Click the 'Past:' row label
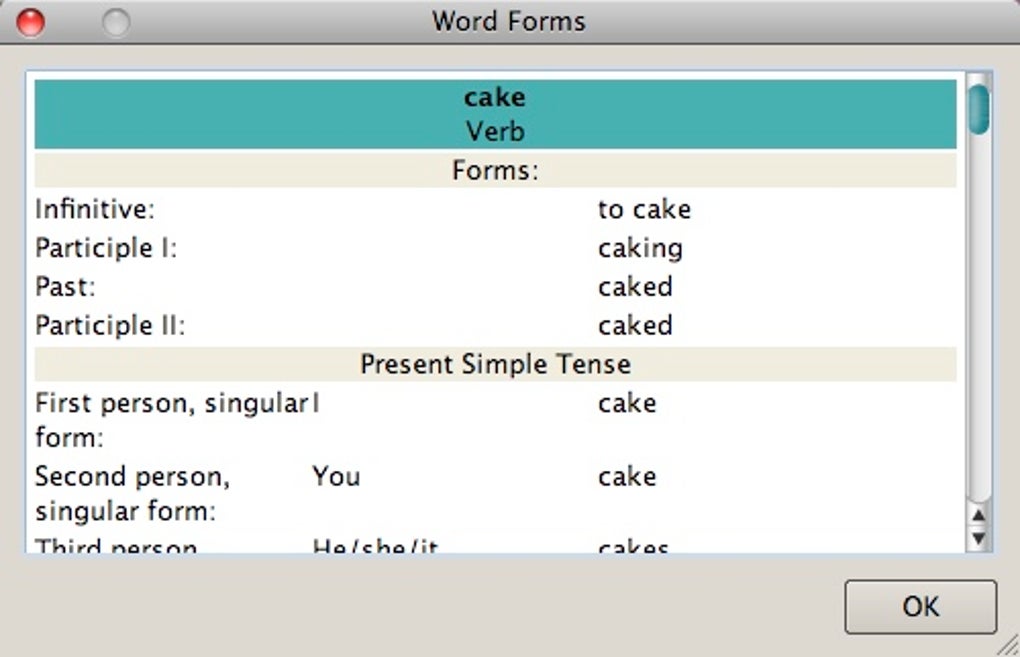 (x=65, y=287)
